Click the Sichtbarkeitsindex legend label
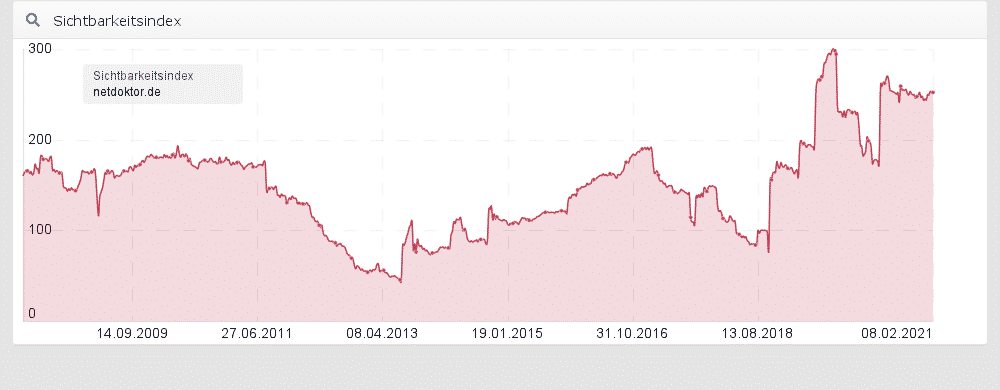The height and width of the screenshot is (390, 1000). pos(143,76)
